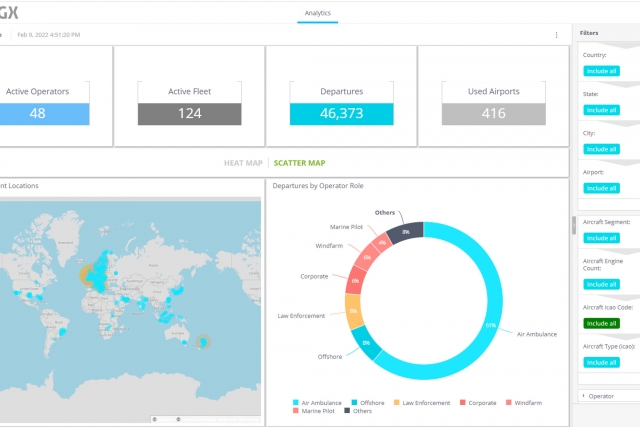
Task: Click the orange Europe cluster on map
Action: click(x=87, y=276)
